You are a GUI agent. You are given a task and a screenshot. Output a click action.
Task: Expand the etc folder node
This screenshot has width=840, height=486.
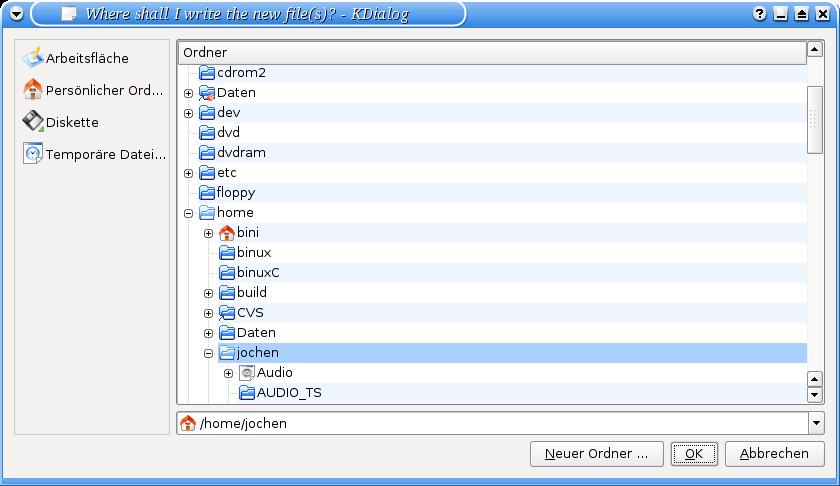click(189, 173)
